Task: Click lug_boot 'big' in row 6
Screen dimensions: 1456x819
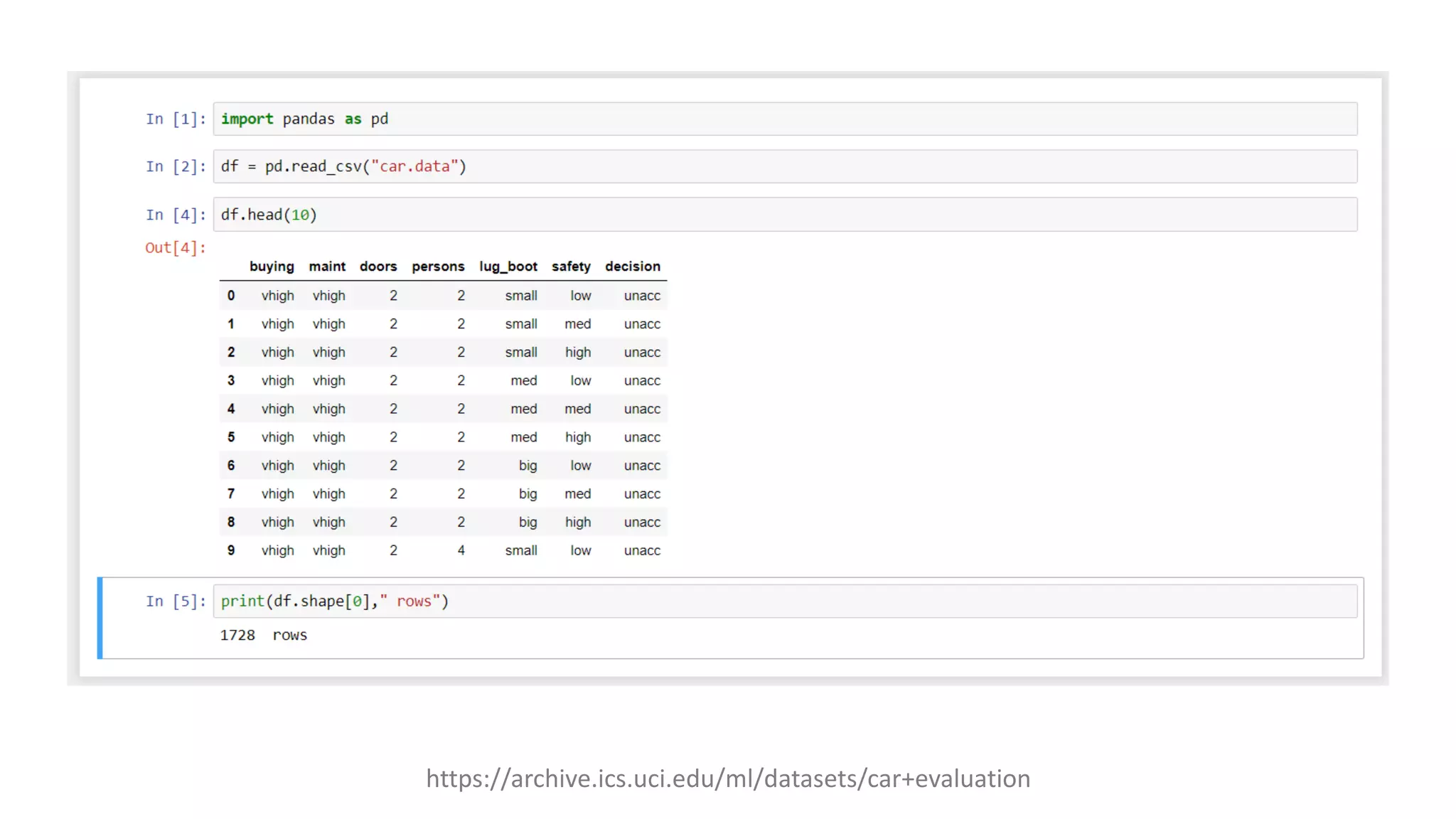Action: click(x=528, y=466)
